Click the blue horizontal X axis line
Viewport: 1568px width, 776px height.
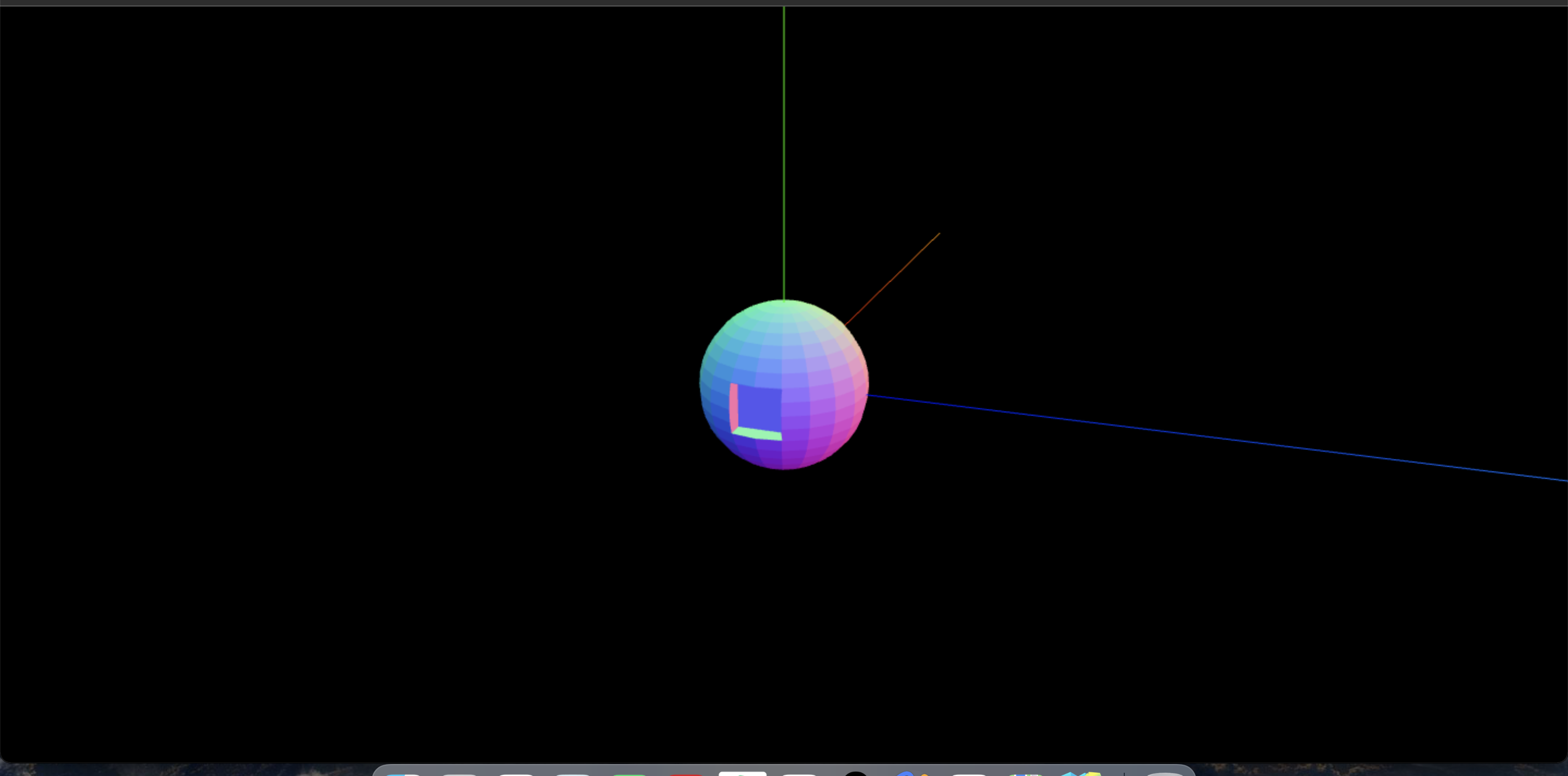[x=1156, y=426]
